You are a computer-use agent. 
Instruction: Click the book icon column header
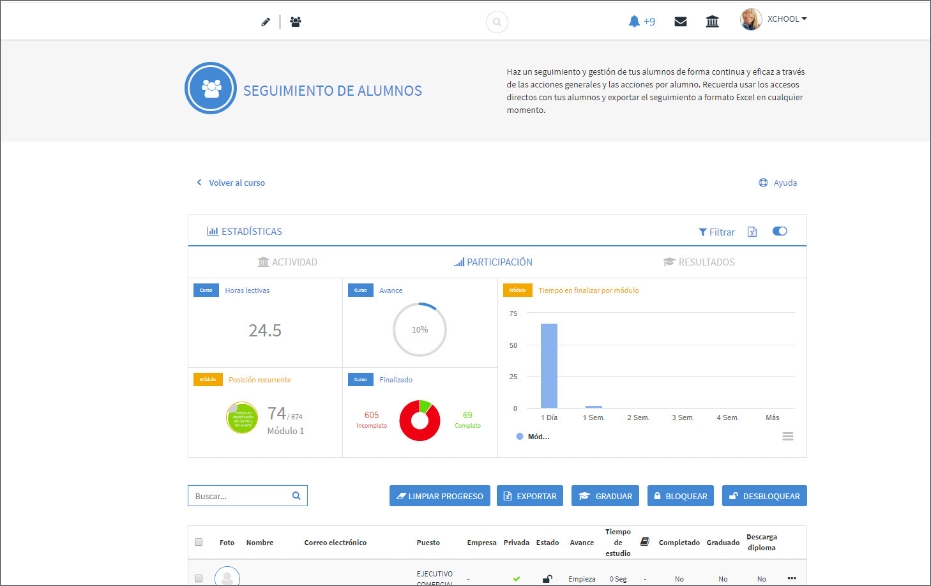pos(645,541)
